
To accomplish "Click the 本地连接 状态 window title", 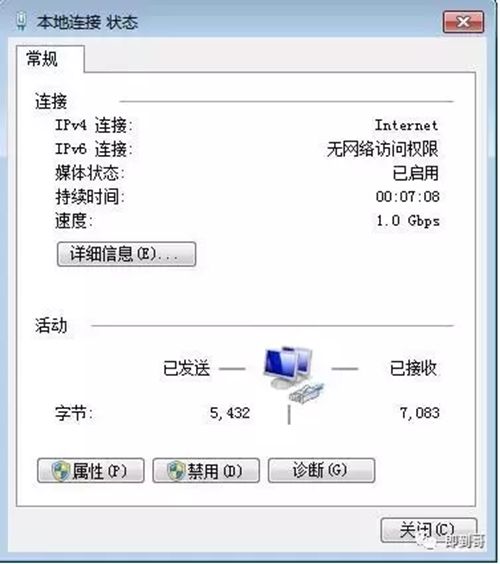I will tap(87, 23).
